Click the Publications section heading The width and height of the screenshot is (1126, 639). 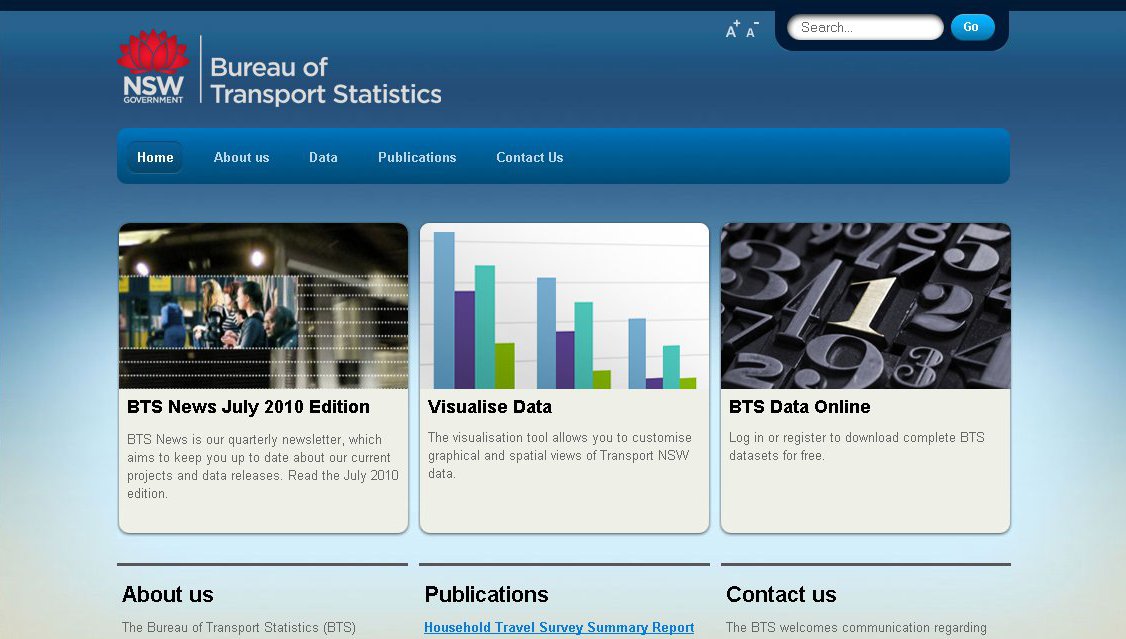point(486,595)
